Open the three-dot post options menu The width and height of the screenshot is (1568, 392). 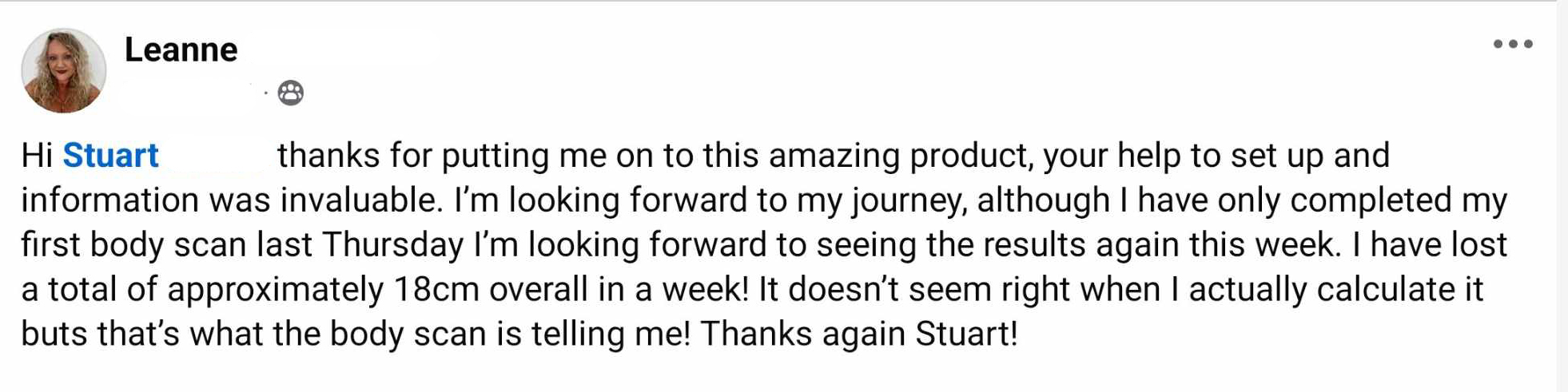[1512, 44]
